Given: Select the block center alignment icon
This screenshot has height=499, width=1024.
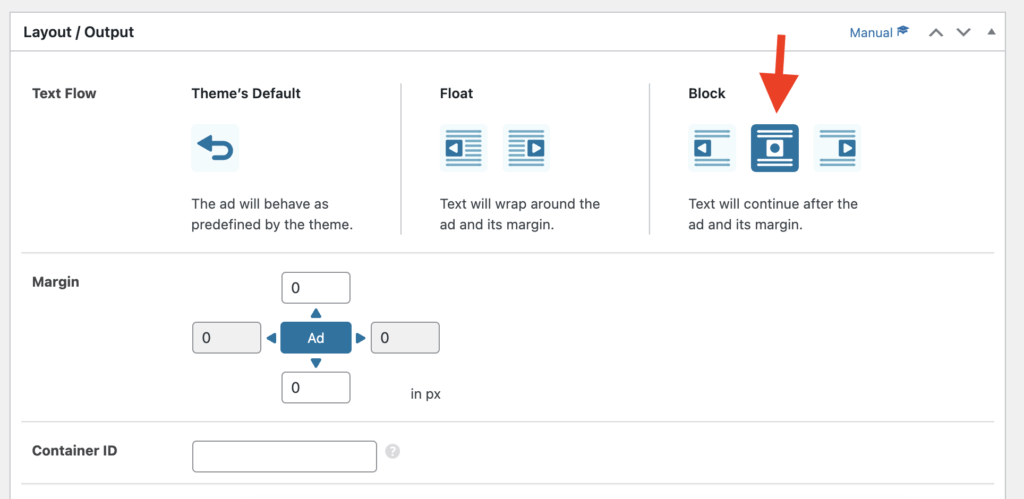Looking at the screenshot, I should pos(775,148).
